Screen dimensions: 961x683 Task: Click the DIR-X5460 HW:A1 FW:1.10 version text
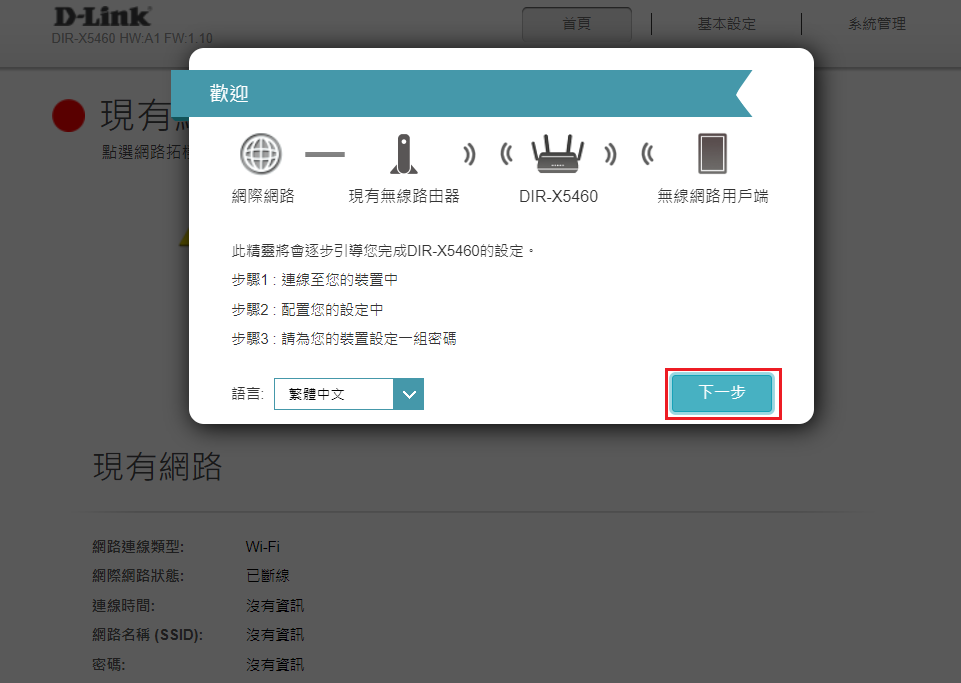pyautogui.click(x=132, y=39)
